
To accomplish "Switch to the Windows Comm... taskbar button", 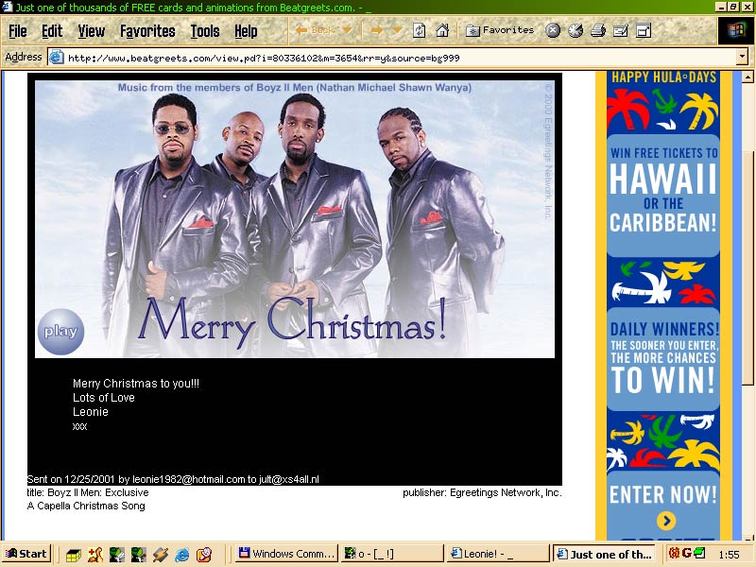I will coord(286,554).
